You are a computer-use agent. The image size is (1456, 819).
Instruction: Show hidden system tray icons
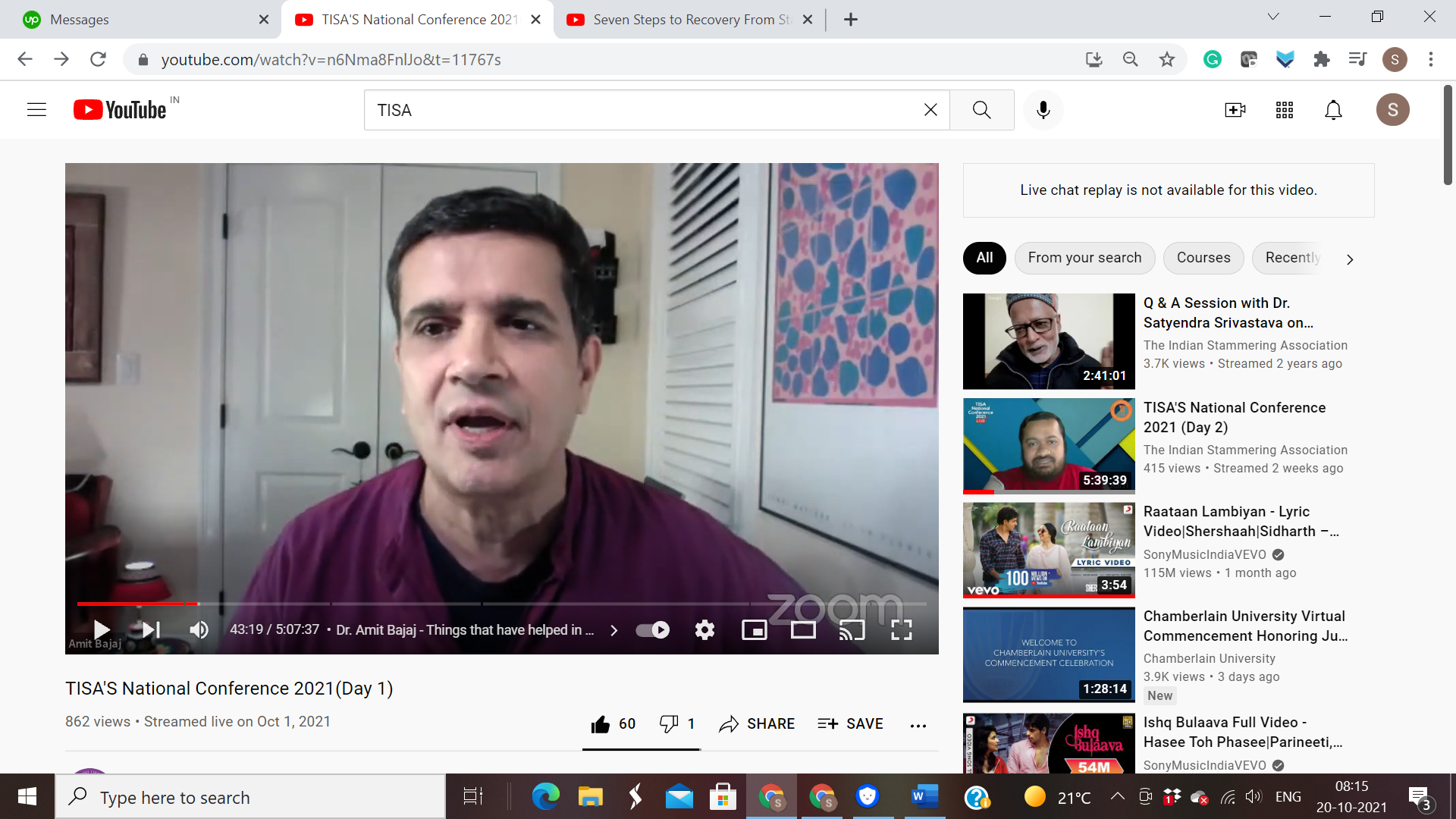pyautogui.click(x=1118, y=796)
